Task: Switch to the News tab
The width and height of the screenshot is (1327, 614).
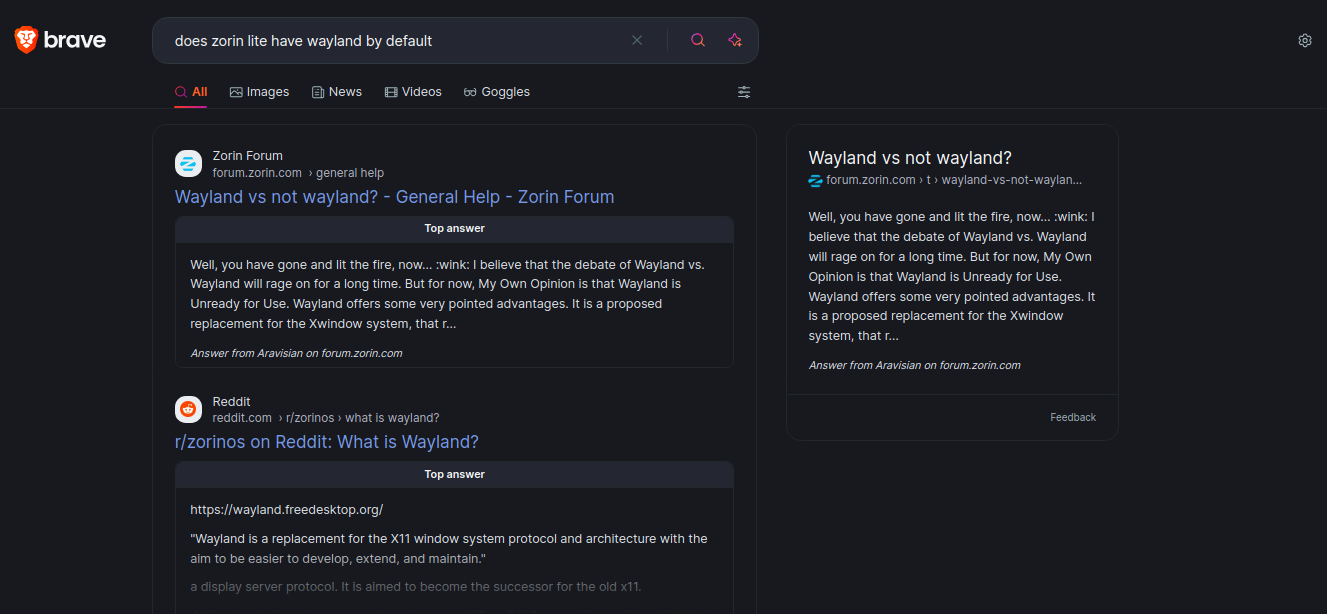Action: pos(337,92)
